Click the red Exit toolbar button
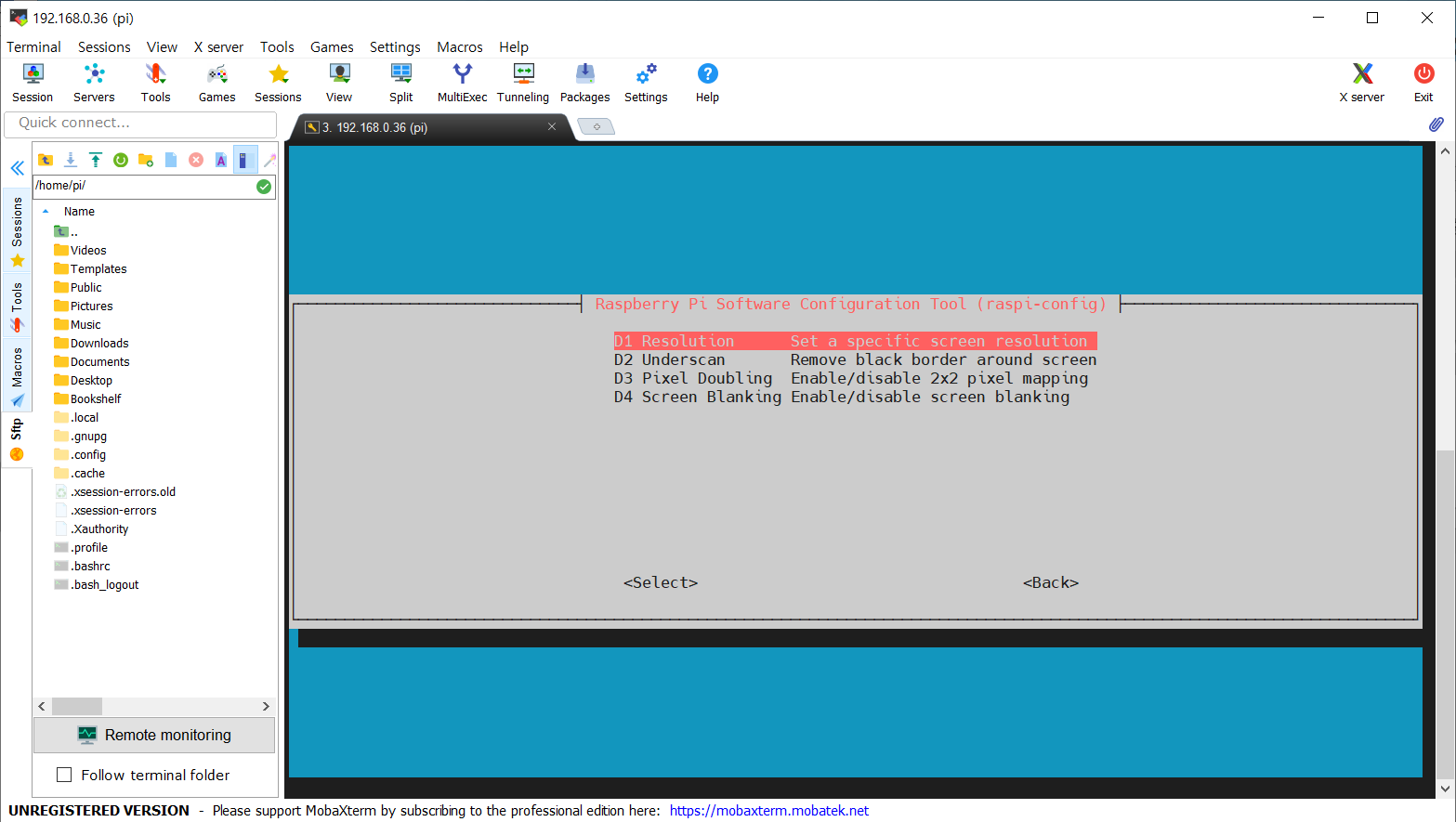The height and width of the screenshot is (822, 1456). pyautogui.click(x=1423, y=83)
